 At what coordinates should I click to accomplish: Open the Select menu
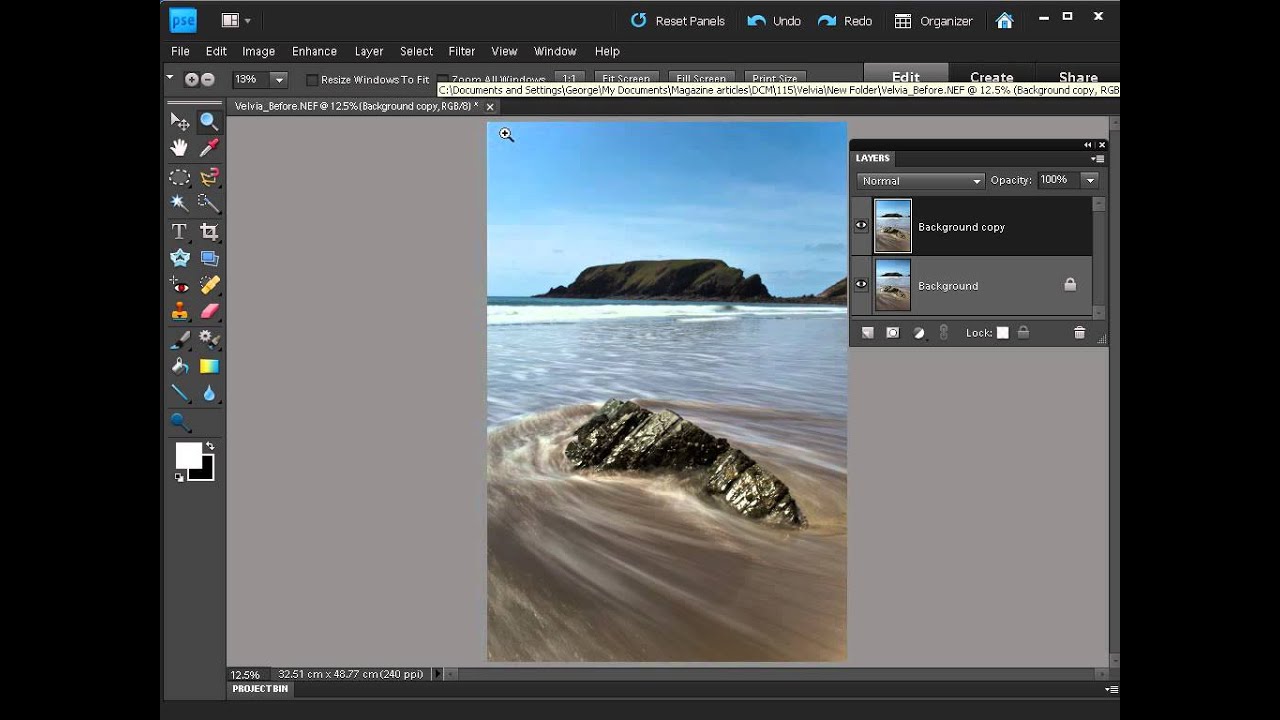coord(416,51)
